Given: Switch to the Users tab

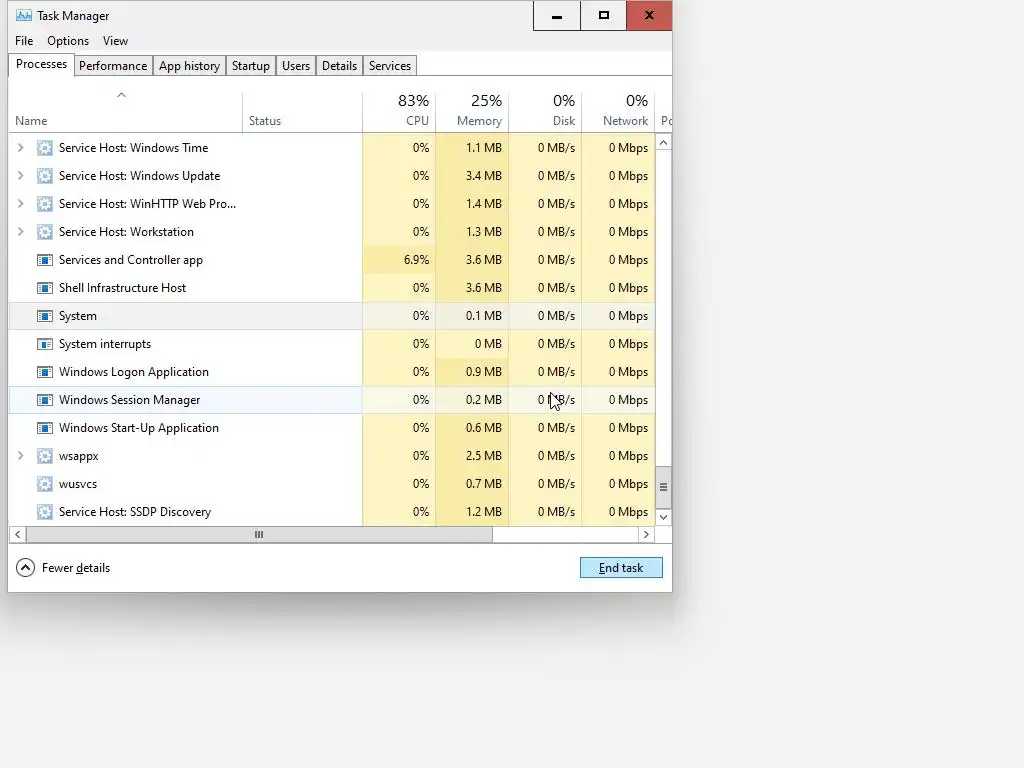Looking at the screenshot, I should [296, 66].
